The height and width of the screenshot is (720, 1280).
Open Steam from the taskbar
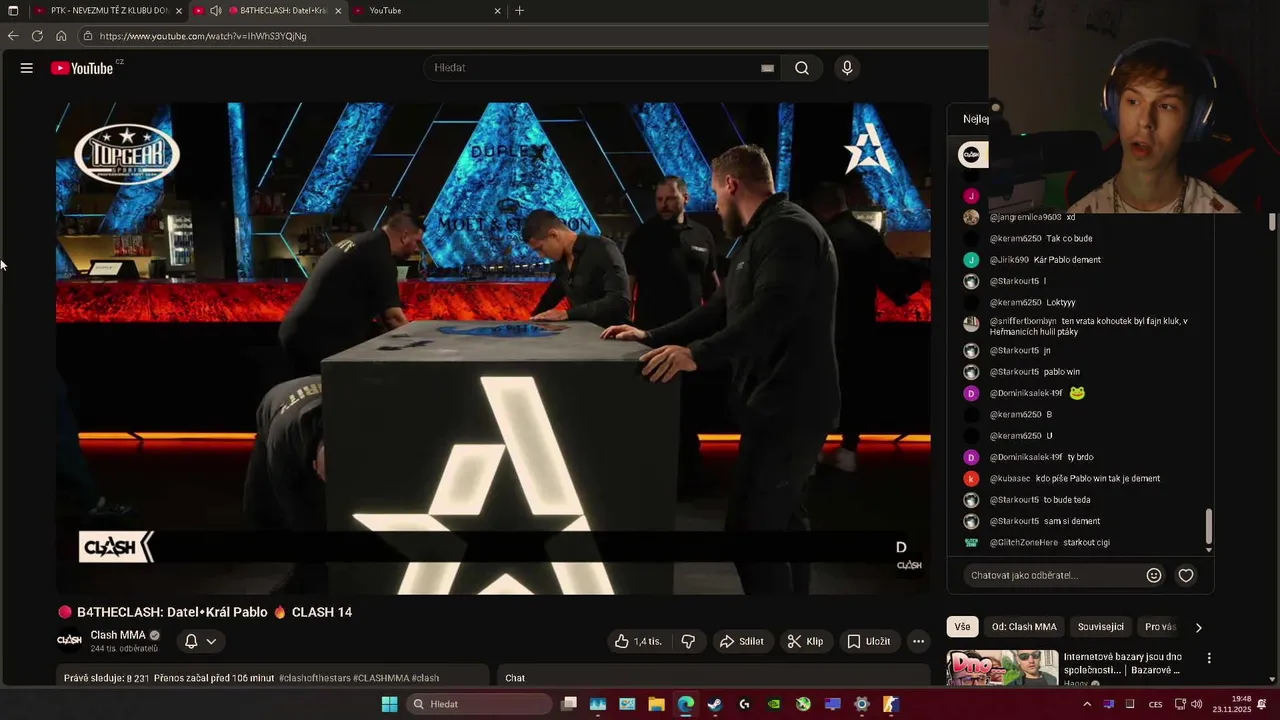coord(715,704)
